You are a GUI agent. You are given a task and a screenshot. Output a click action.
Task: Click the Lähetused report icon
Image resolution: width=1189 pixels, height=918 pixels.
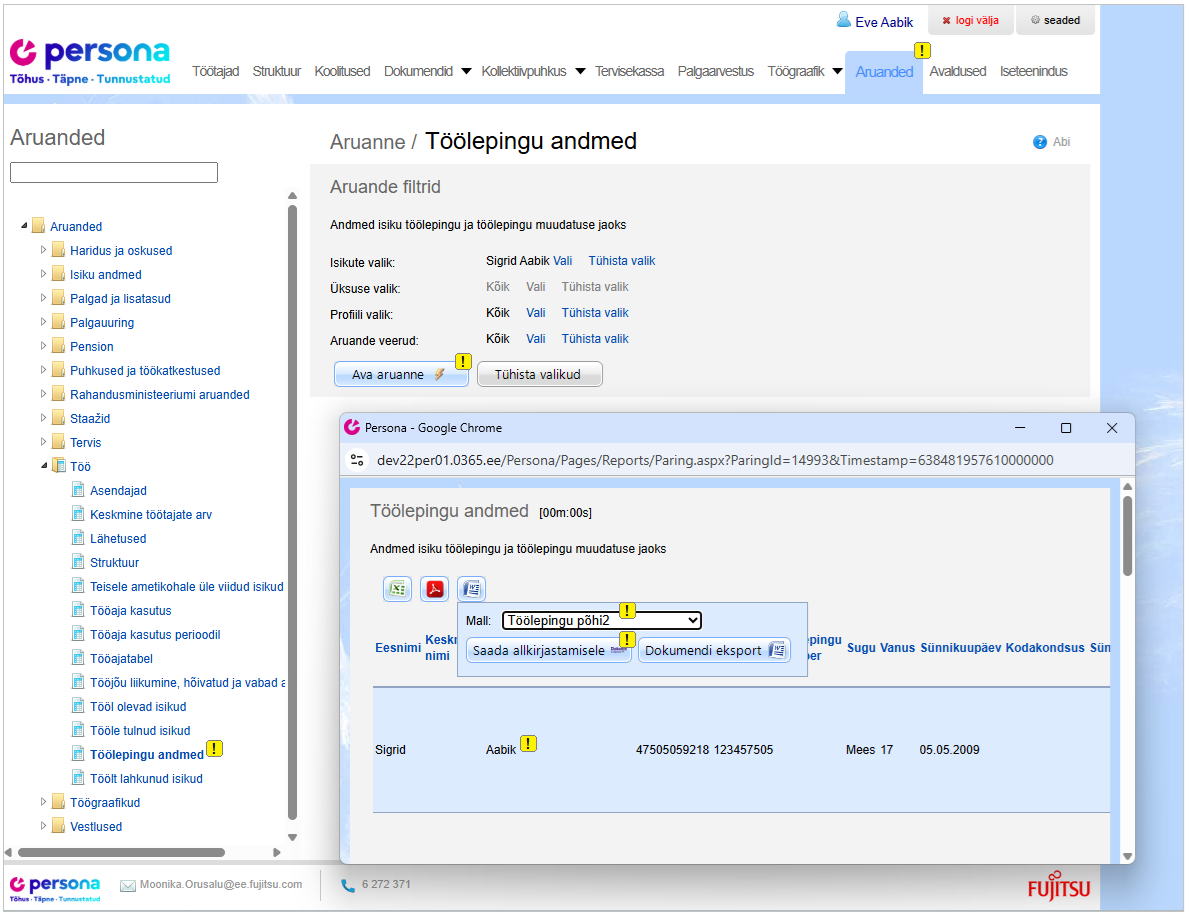pyautogui.click(x=77, y=539)
